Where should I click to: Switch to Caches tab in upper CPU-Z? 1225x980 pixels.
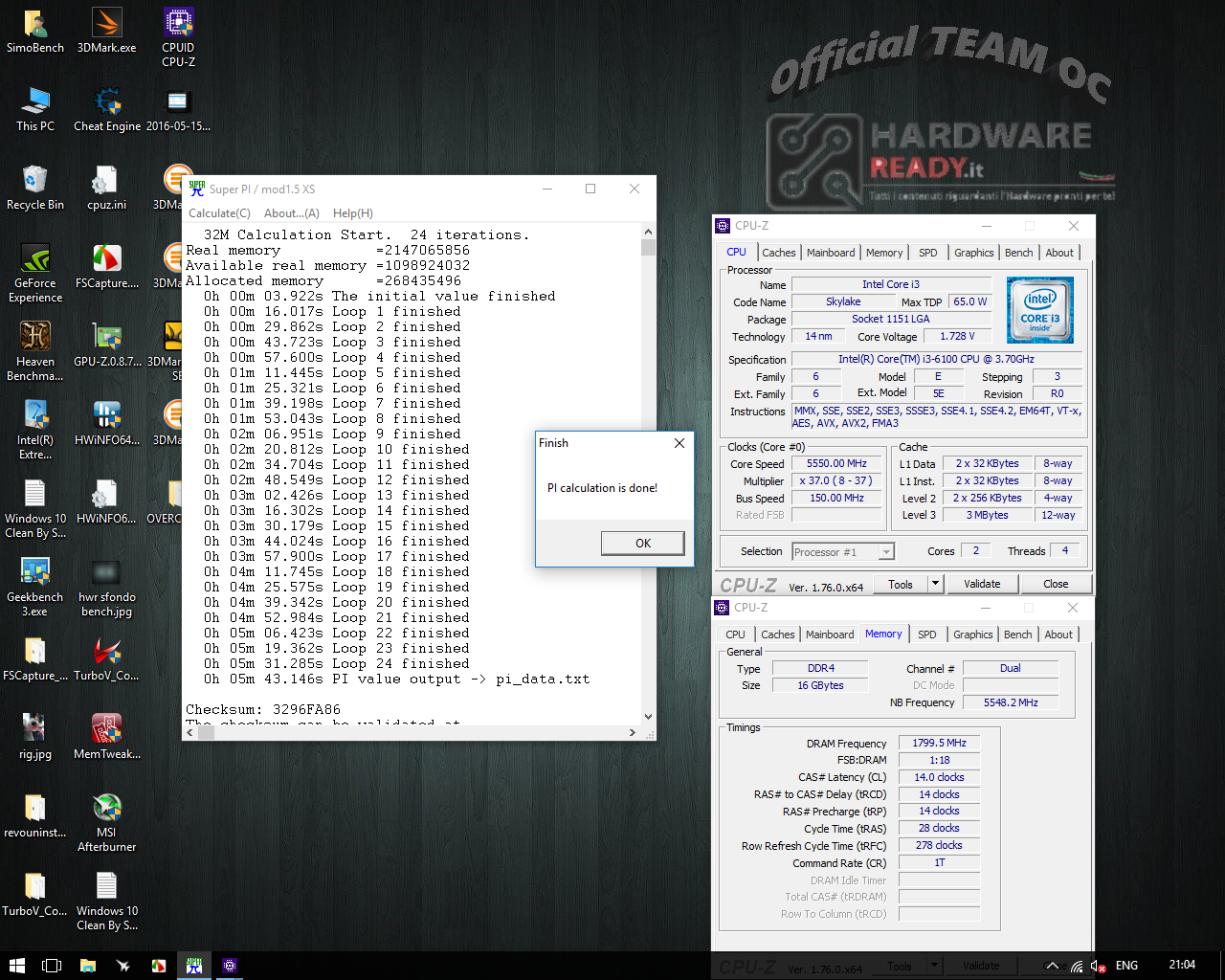point(778,253)
